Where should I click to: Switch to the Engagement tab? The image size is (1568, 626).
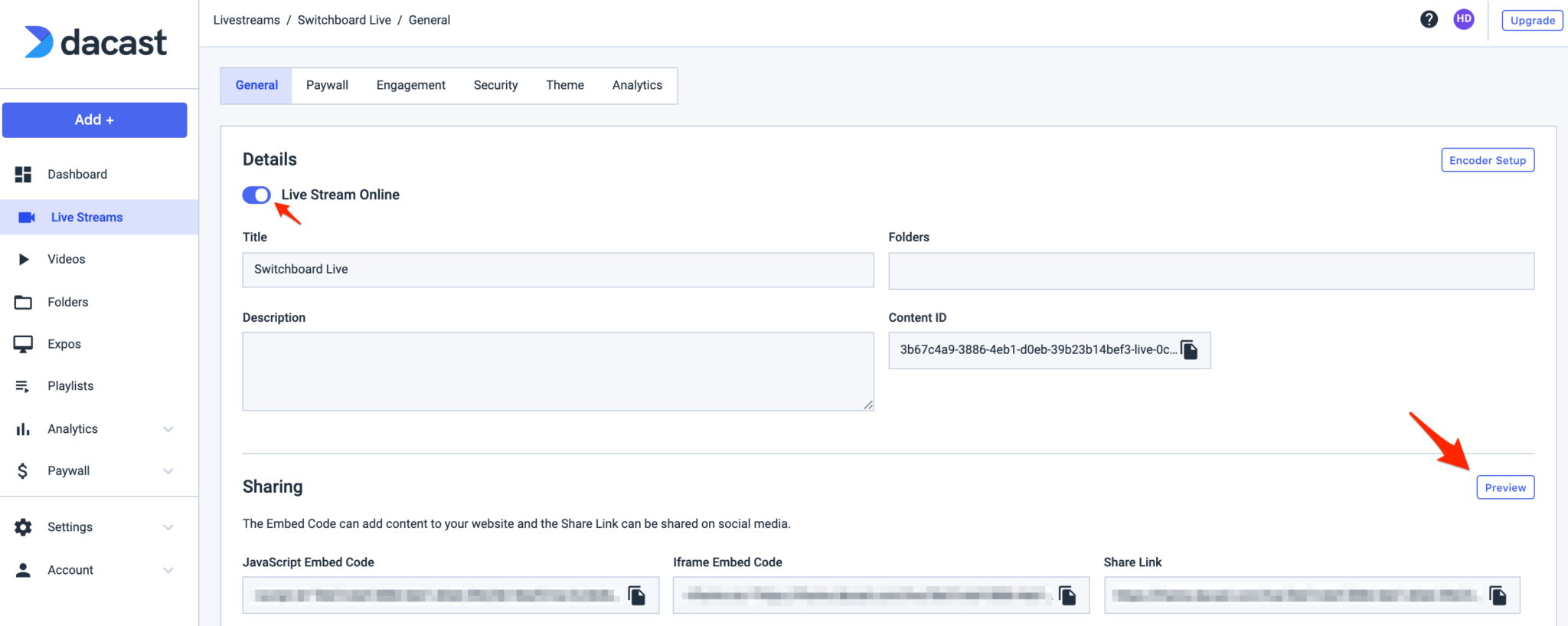[410, 85]
